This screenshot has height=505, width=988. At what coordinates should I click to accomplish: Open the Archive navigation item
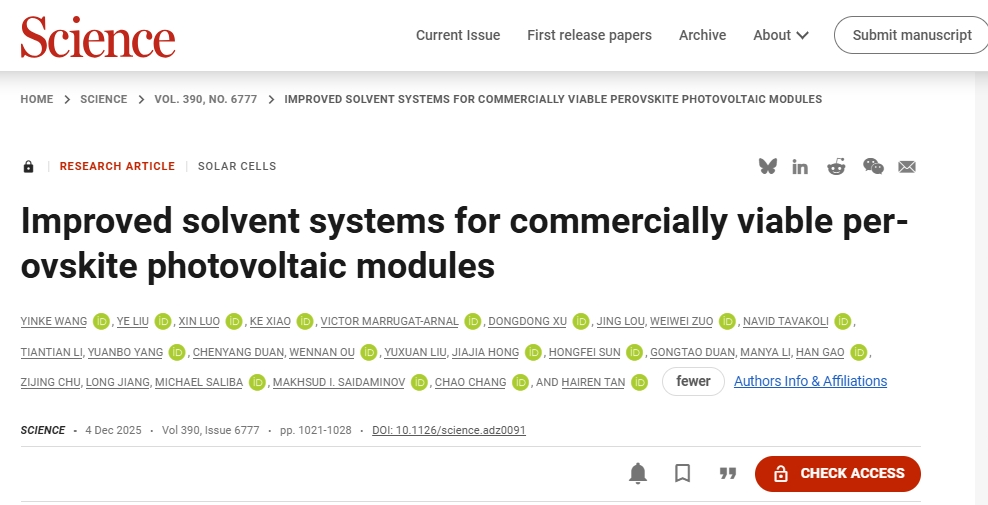tap(702, 35)
